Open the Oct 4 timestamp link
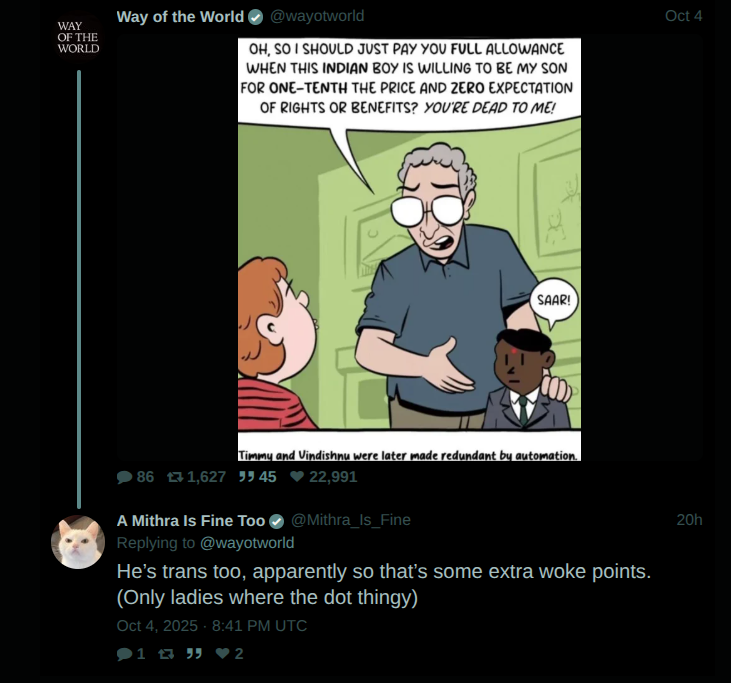Screen dimensions: 731x683 point(683,16)
